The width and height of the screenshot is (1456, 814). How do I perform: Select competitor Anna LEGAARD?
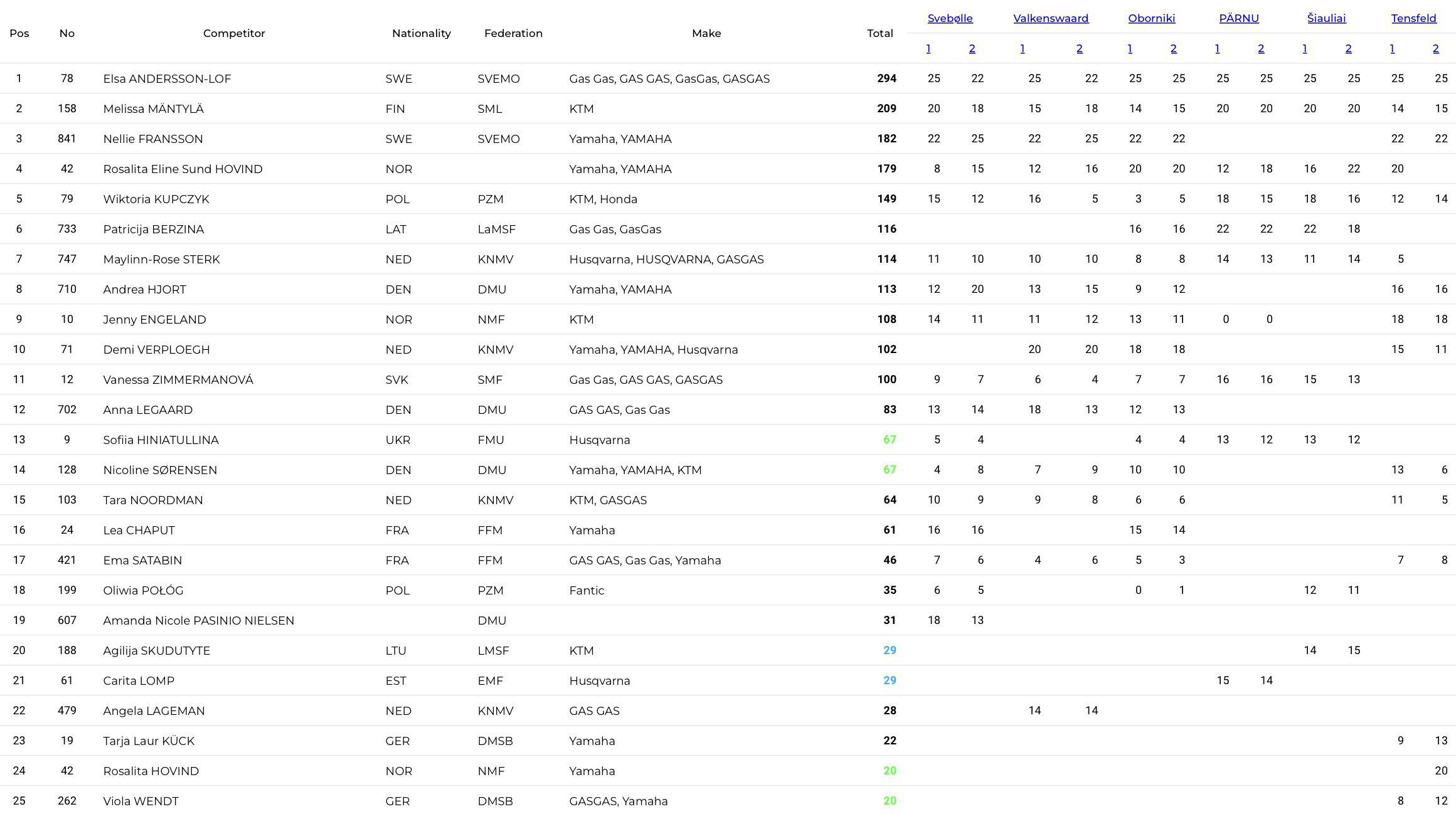(147, 410)
